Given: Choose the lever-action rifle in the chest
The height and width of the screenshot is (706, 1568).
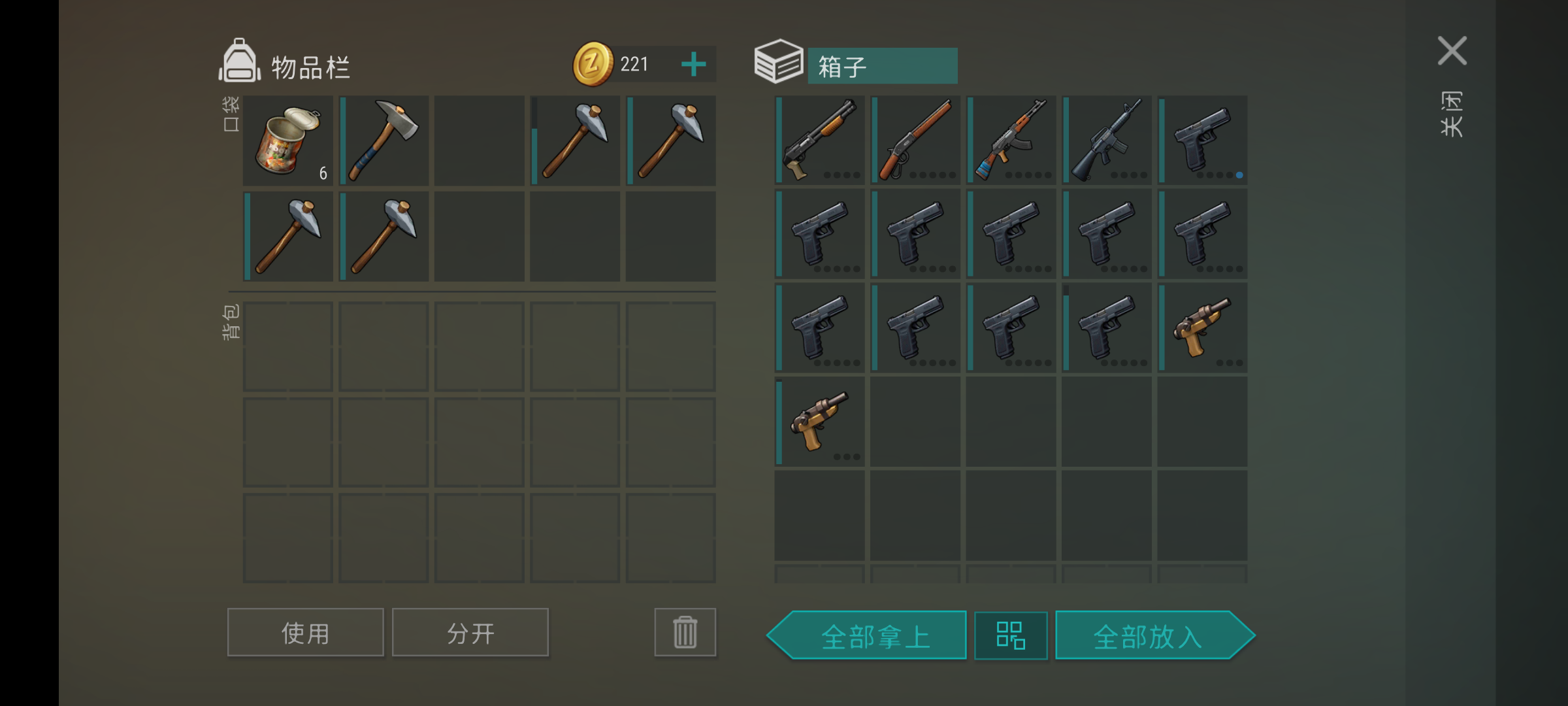Looking at the screenshot, I should pos(915,140).
